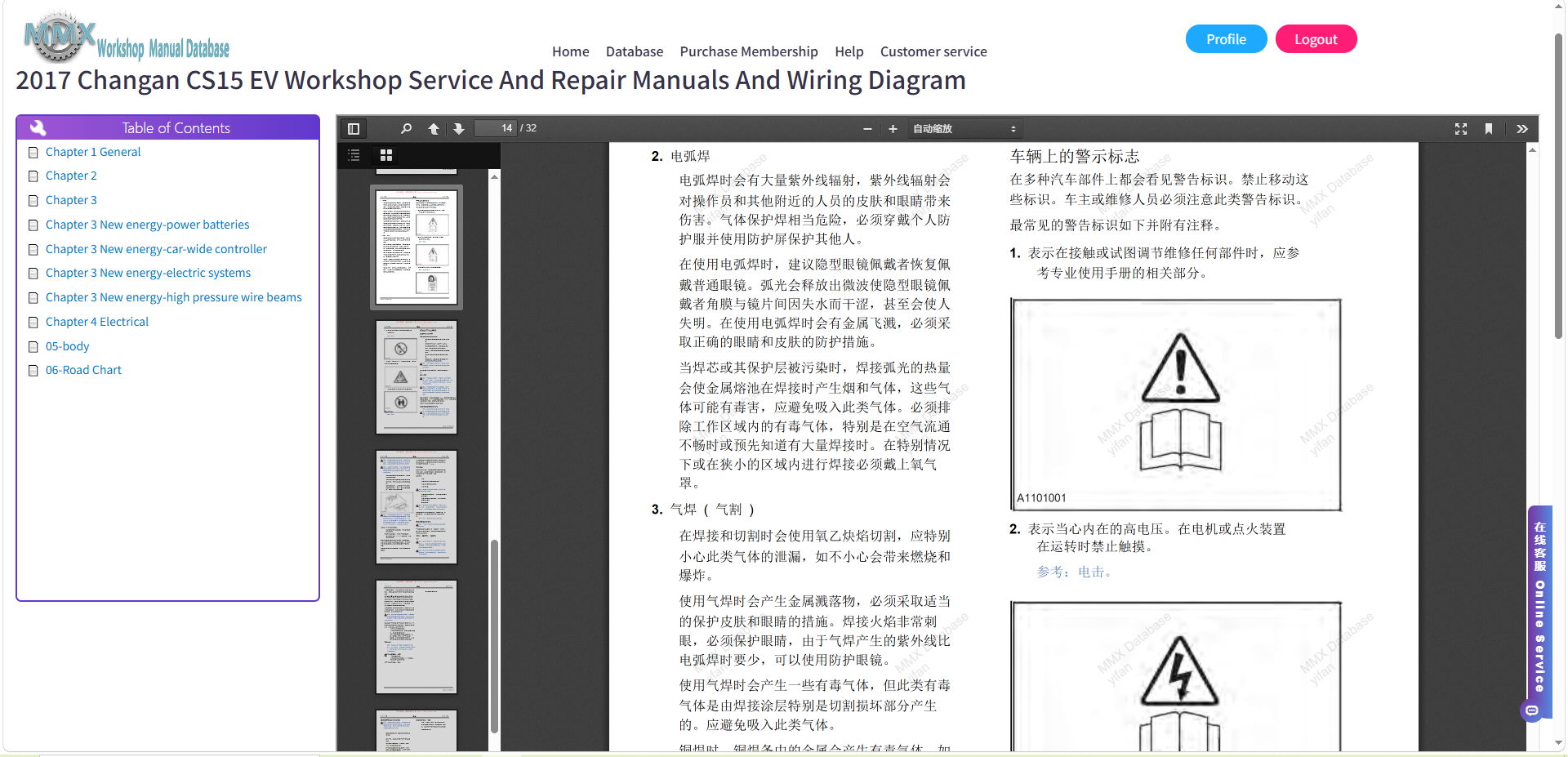Screen dimensions: 1568x757
Task: Open Customer service page
Action: click(x=933, y=51)
